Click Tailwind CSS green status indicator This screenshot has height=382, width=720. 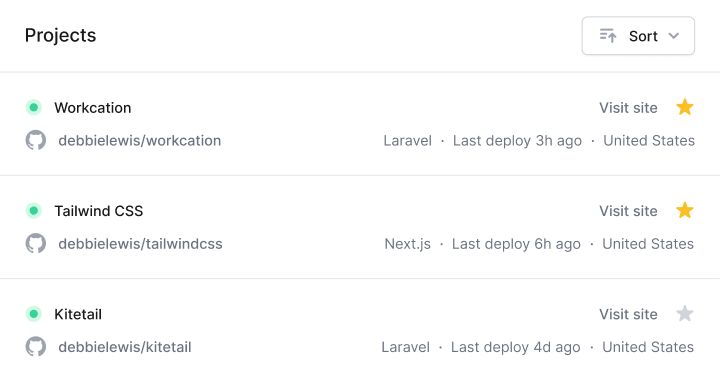(x=34, y=211)
